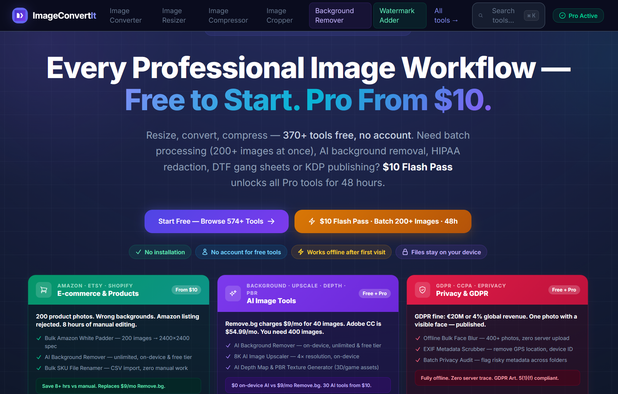Click 8K AI Image Upscaler list item
Screen dimensions: 618x394
tap(296, 356)
